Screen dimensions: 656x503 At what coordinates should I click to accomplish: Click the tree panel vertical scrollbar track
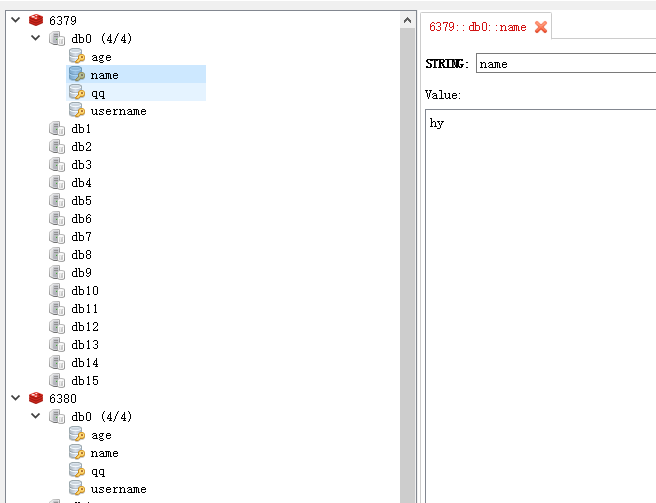click(x=407, y=266)
